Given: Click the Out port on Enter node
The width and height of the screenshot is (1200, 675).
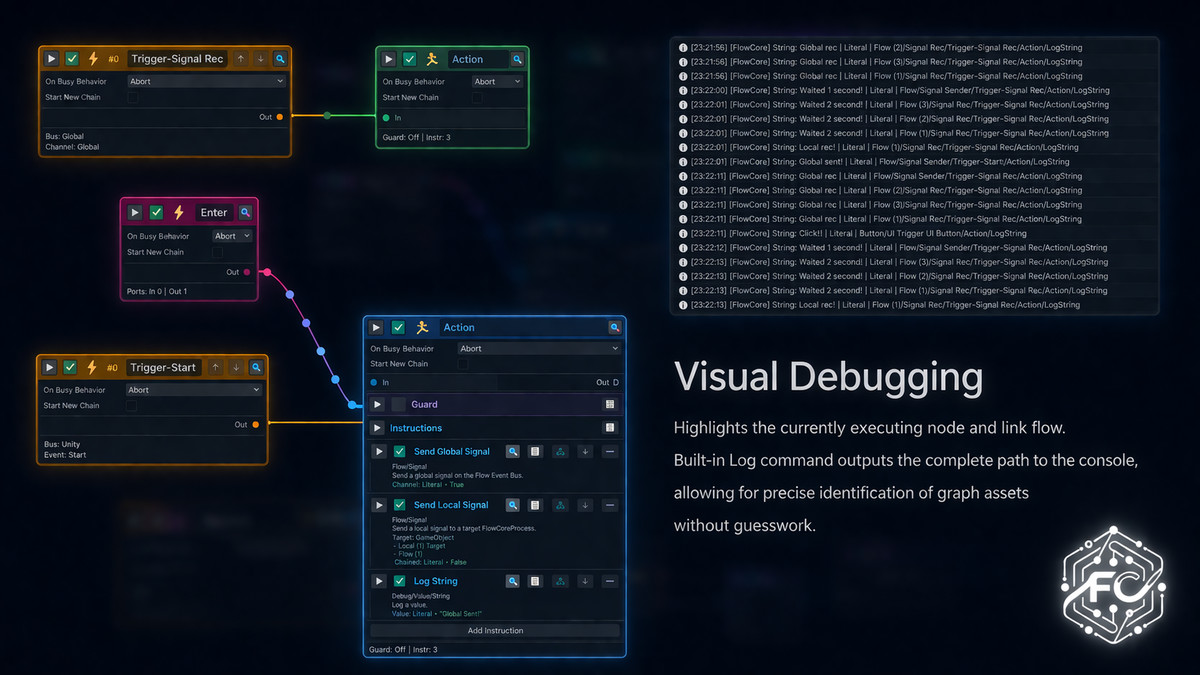Looking at the screenshot, I should [246, 272].
